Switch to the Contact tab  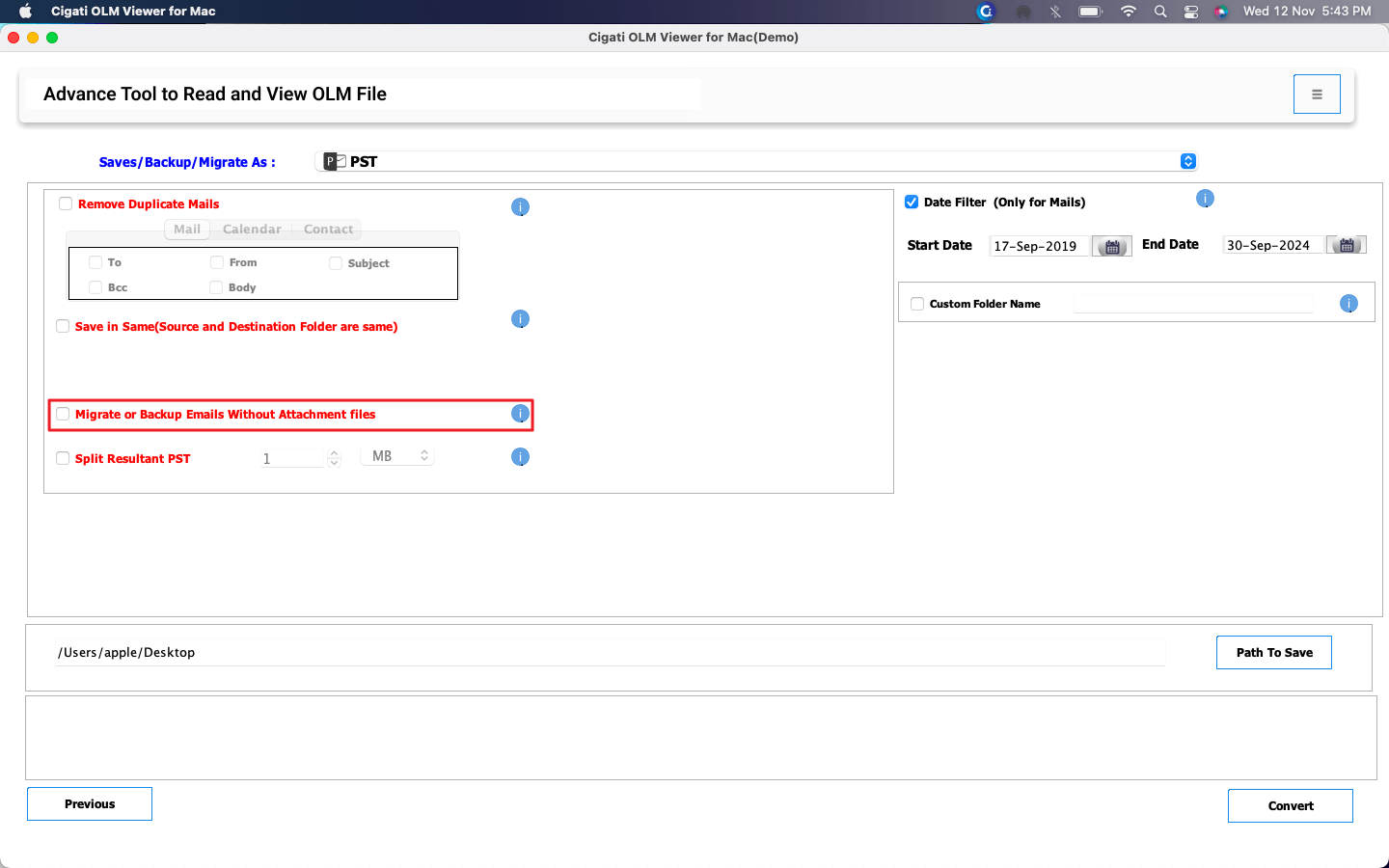tap(328, 230)
